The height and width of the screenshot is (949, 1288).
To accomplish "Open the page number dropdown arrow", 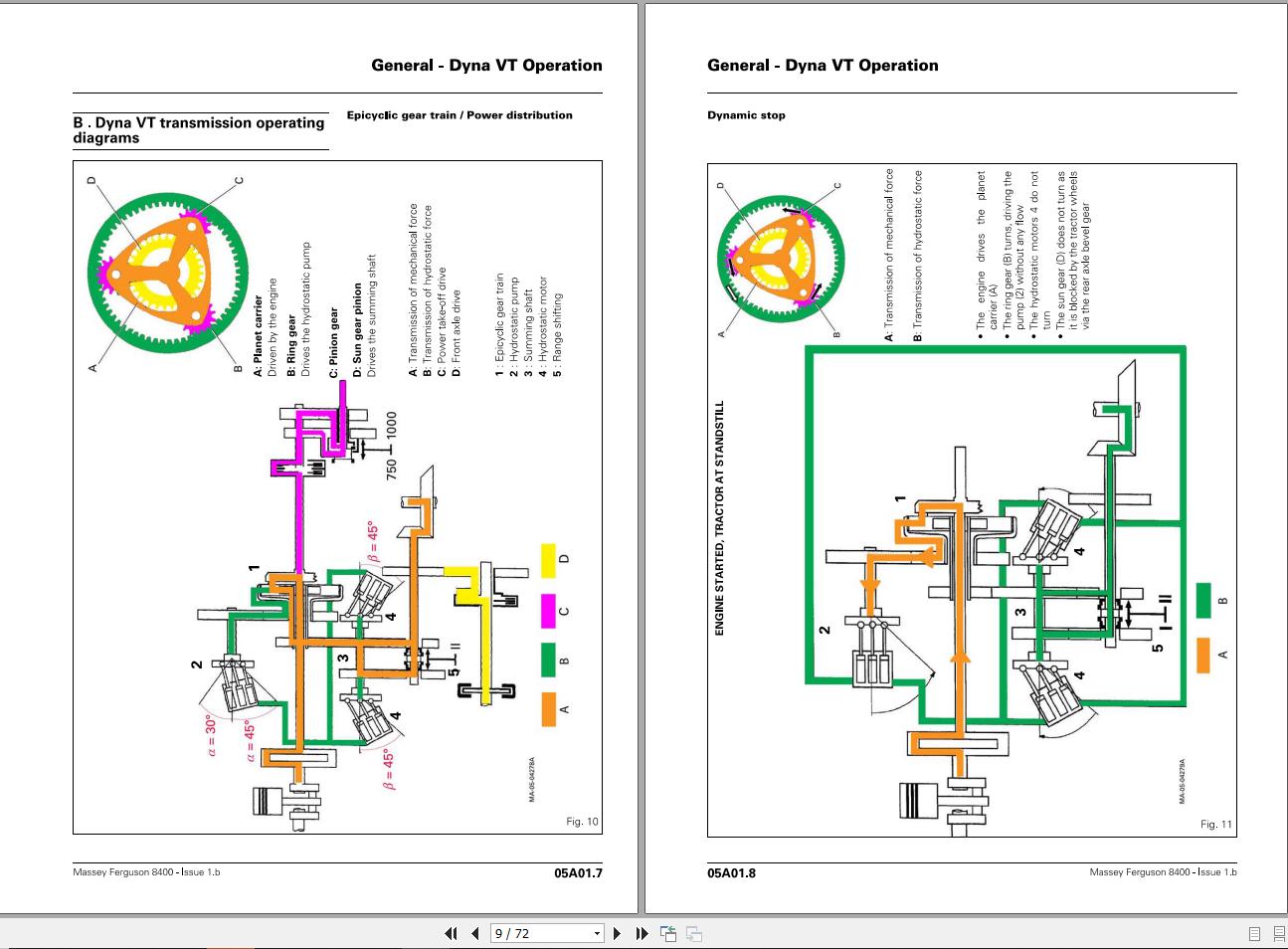I will click(597, 934).
